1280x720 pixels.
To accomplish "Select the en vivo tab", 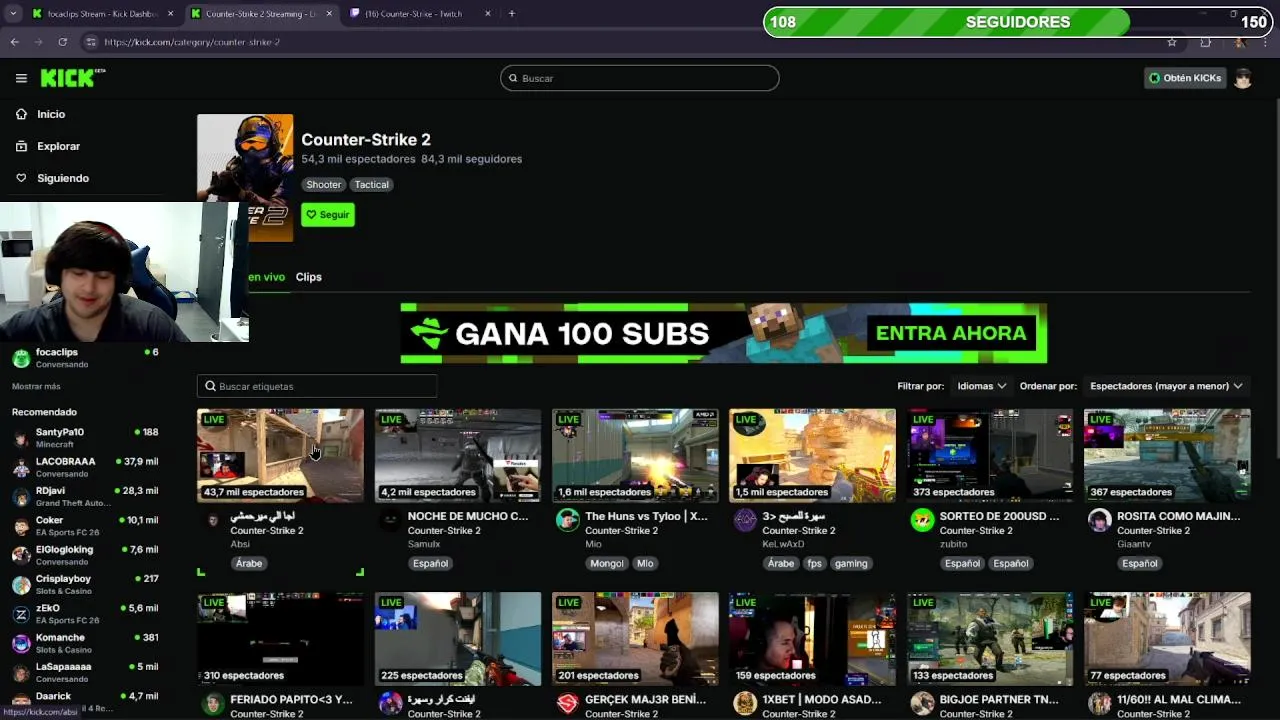I will click(x=266, y=277).
